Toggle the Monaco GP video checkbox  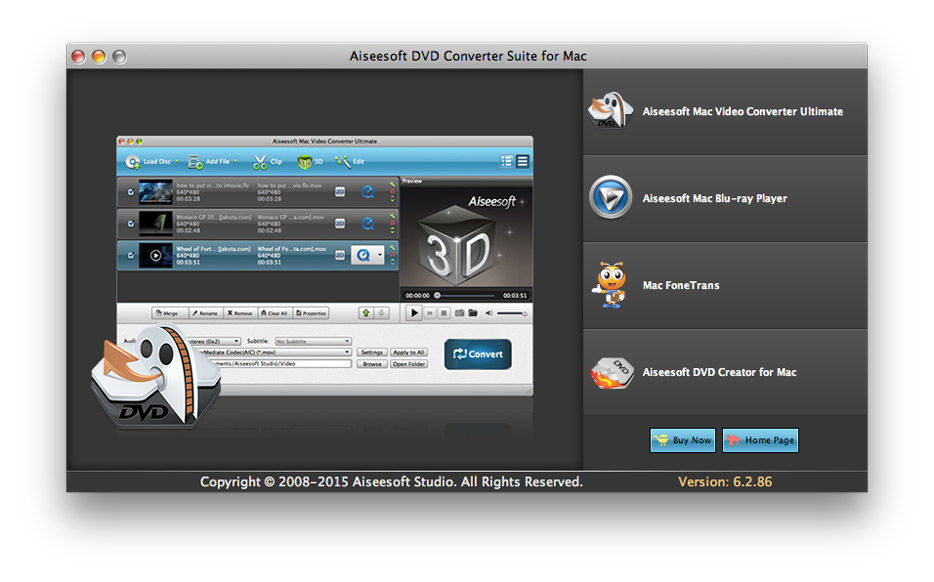click(x=131, y=223)
